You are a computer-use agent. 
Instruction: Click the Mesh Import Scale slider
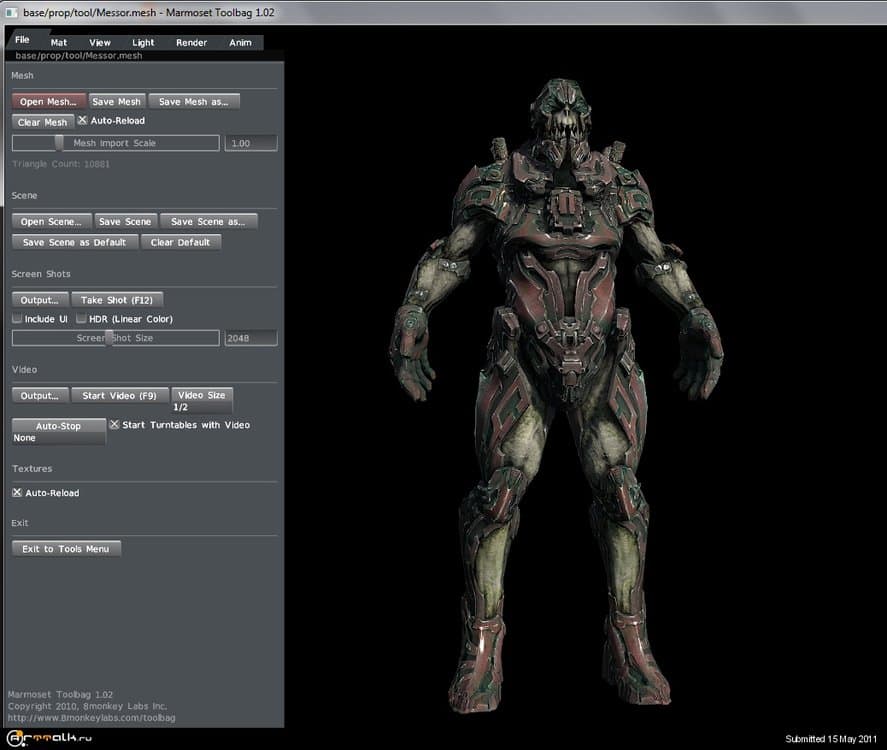click(115, 143)
